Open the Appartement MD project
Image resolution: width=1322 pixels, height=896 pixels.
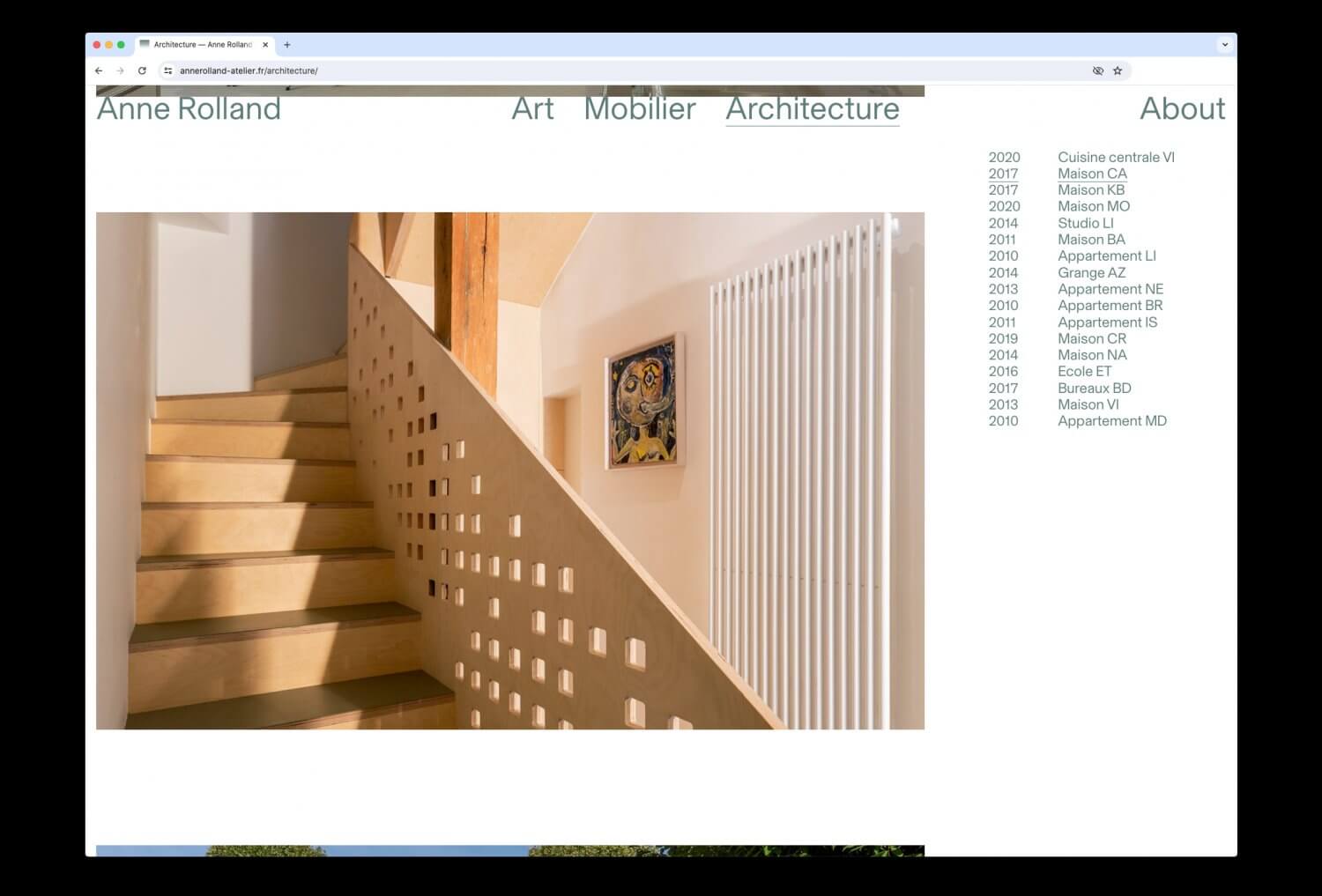tap(1112, 421)
